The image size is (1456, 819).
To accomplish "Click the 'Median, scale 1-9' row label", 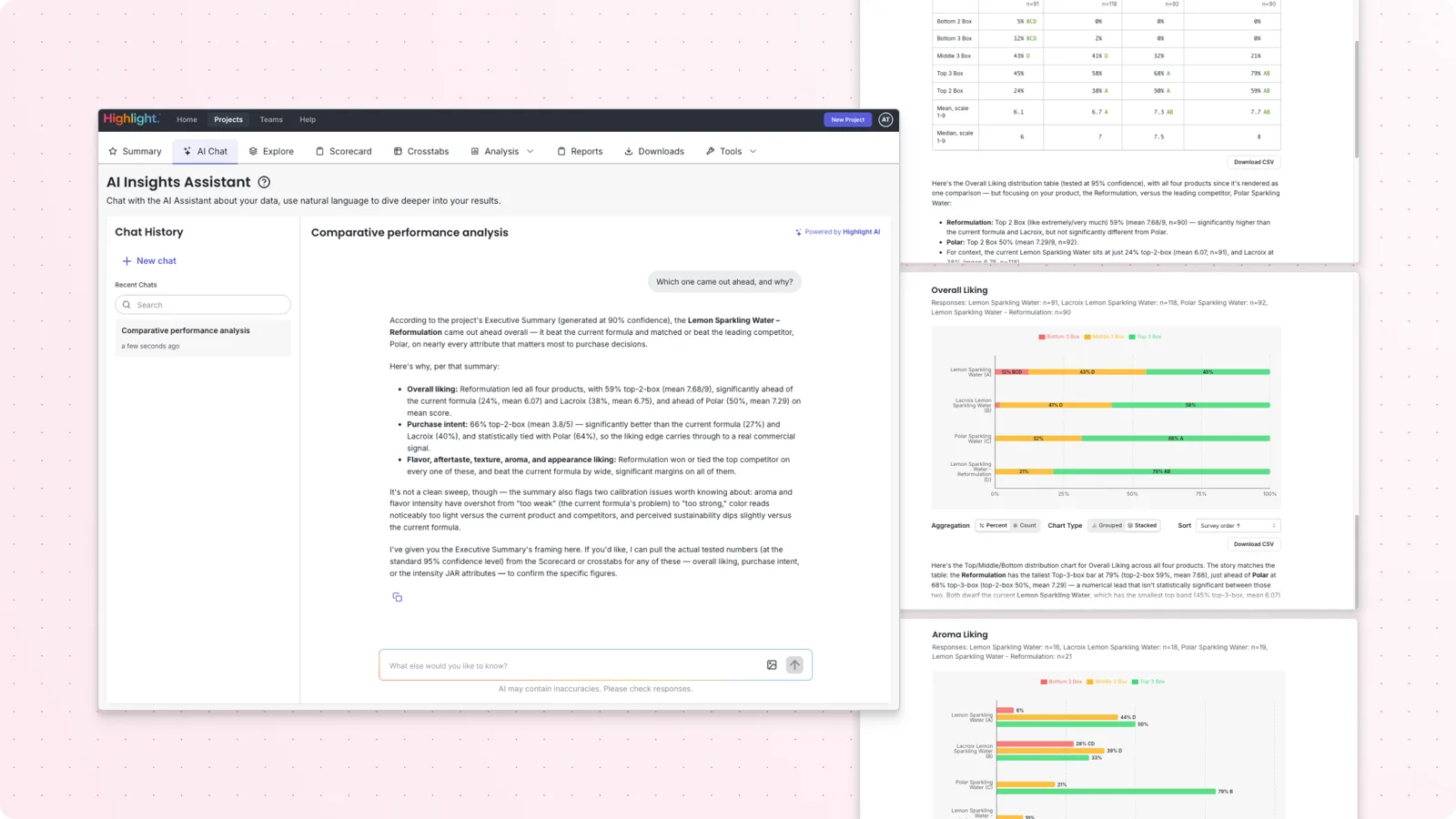I will pyautogui.click(x=955, y=136).
